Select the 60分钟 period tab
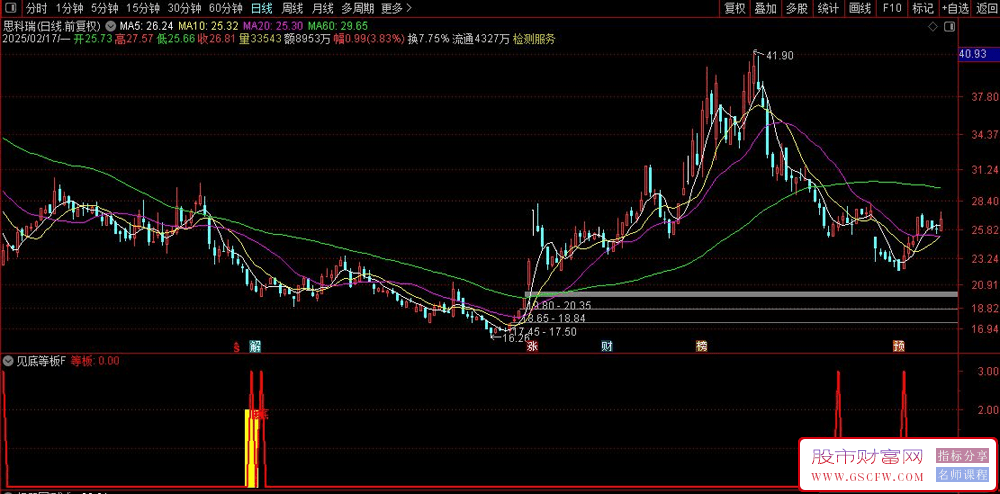Screen dimensions: 1000x494 point(226,8)
